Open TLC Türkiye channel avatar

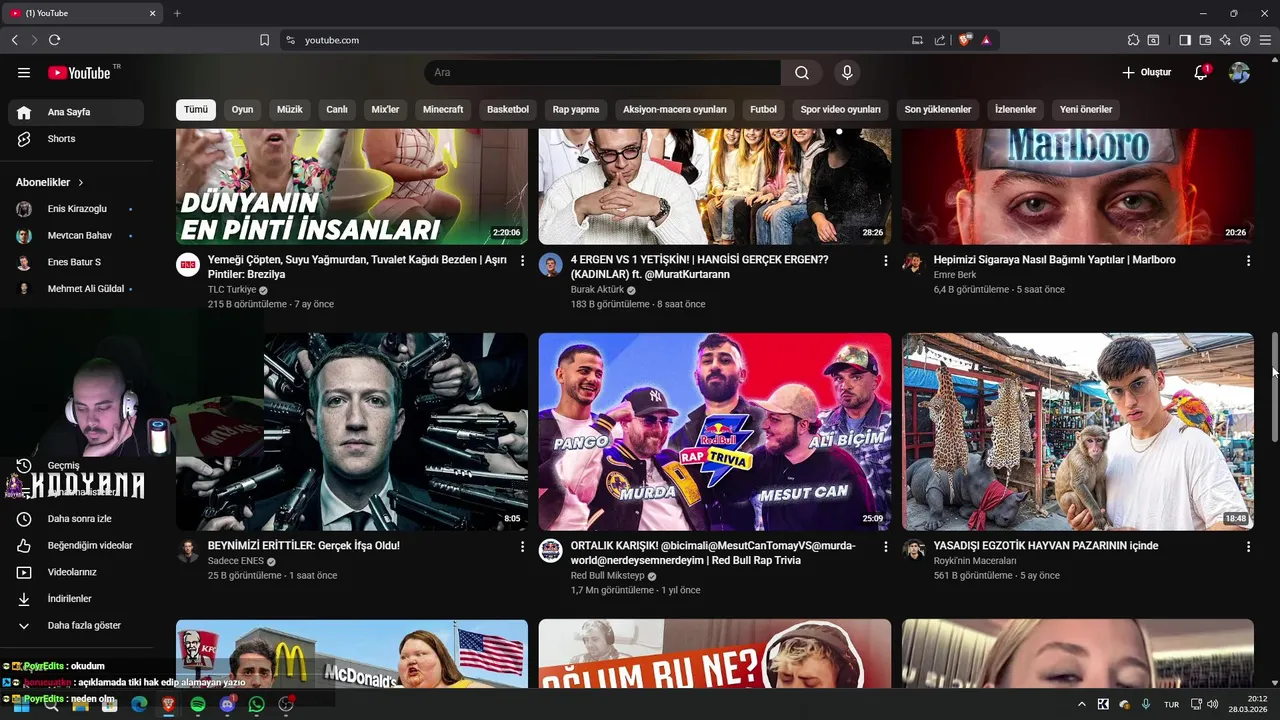[188, 265]
